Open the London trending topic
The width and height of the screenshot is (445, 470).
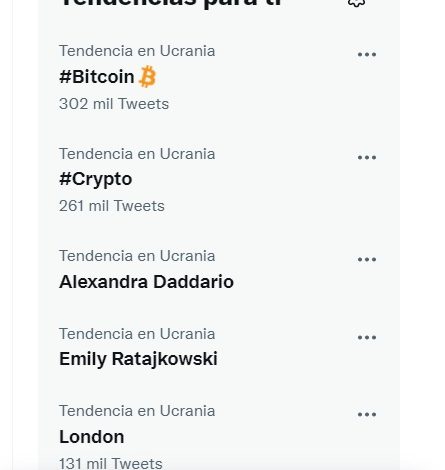click(92, 437)
